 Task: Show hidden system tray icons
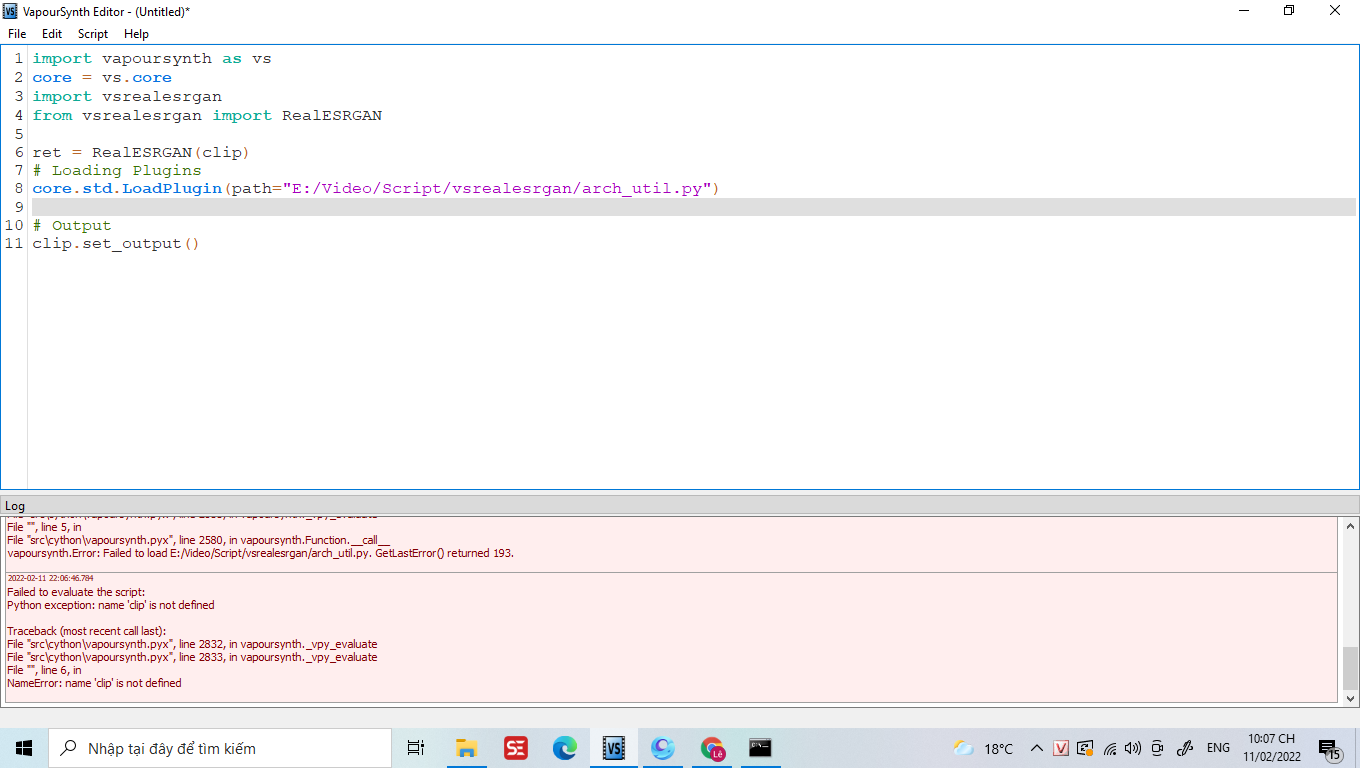point(1037,748)
